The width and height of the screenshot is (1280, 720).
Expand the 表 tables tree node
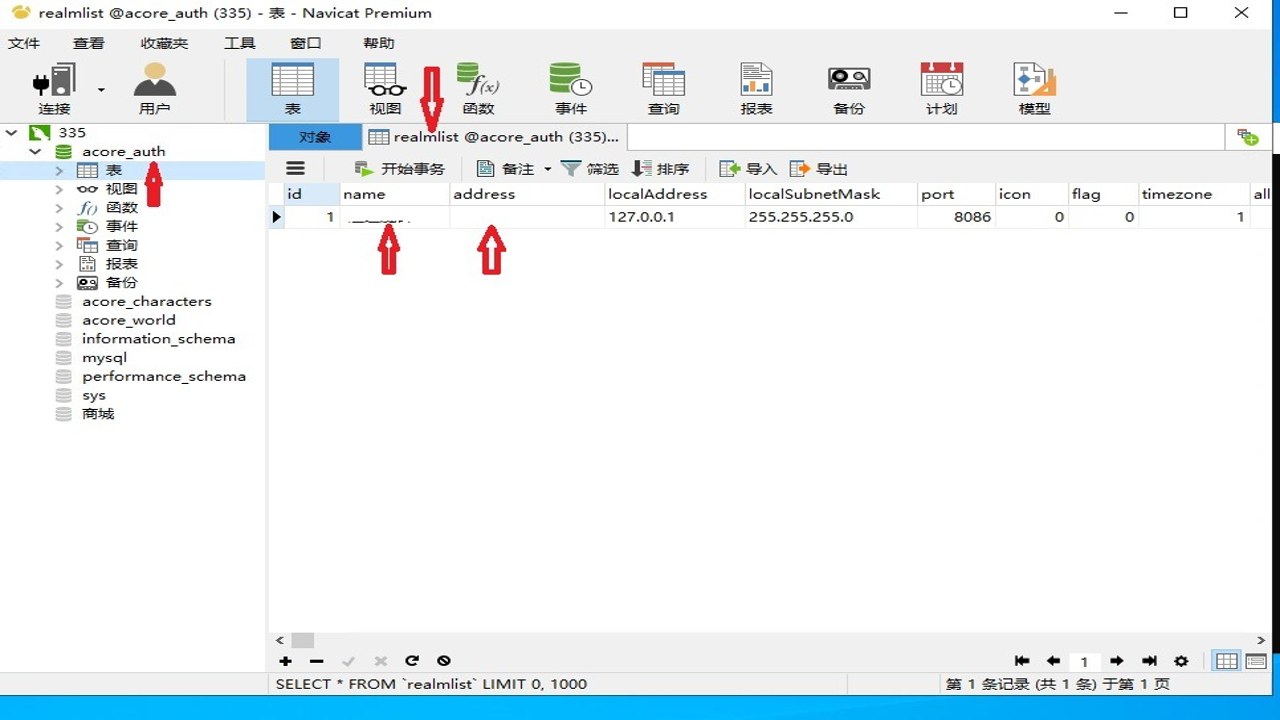59,170
